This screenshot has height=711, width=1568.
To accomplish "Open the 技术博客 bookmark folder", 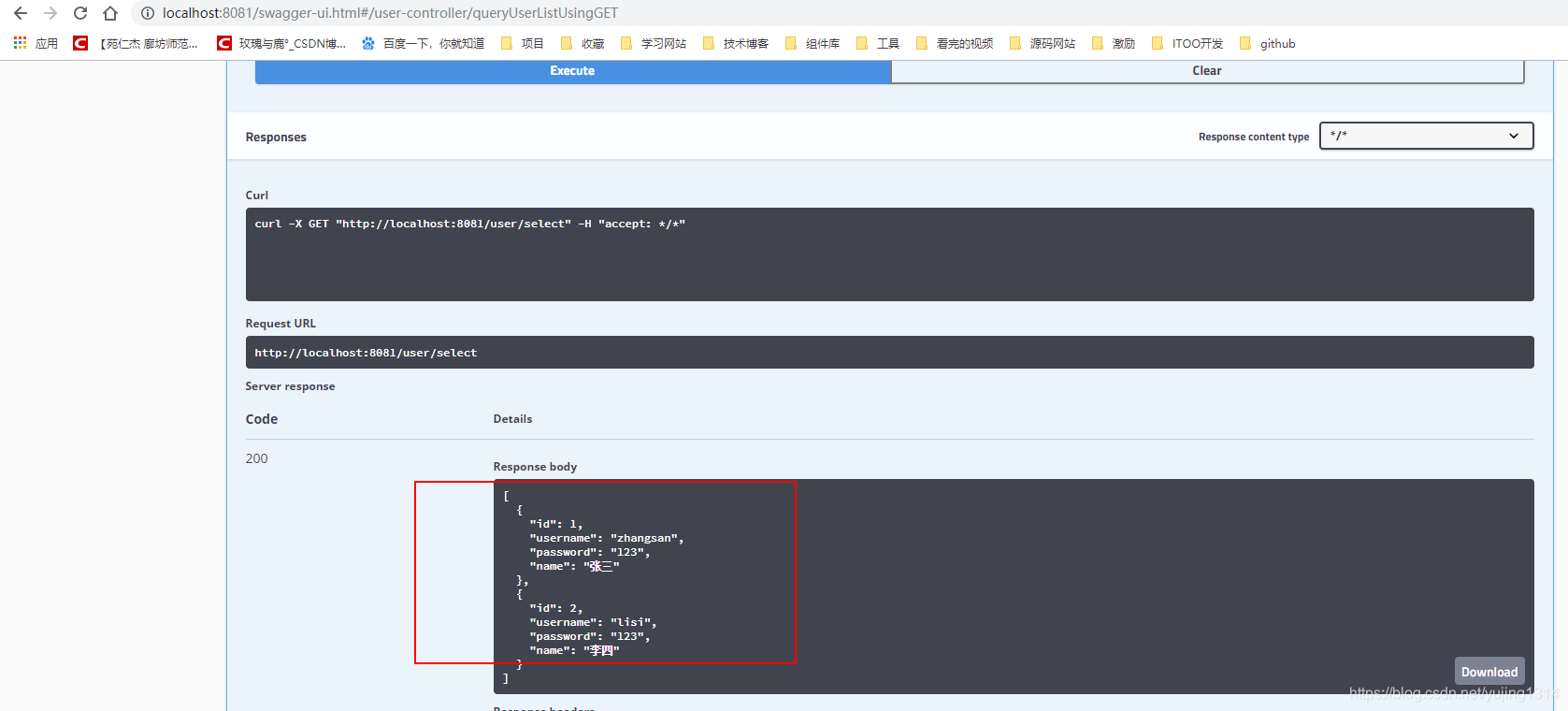I will (736, 43).
